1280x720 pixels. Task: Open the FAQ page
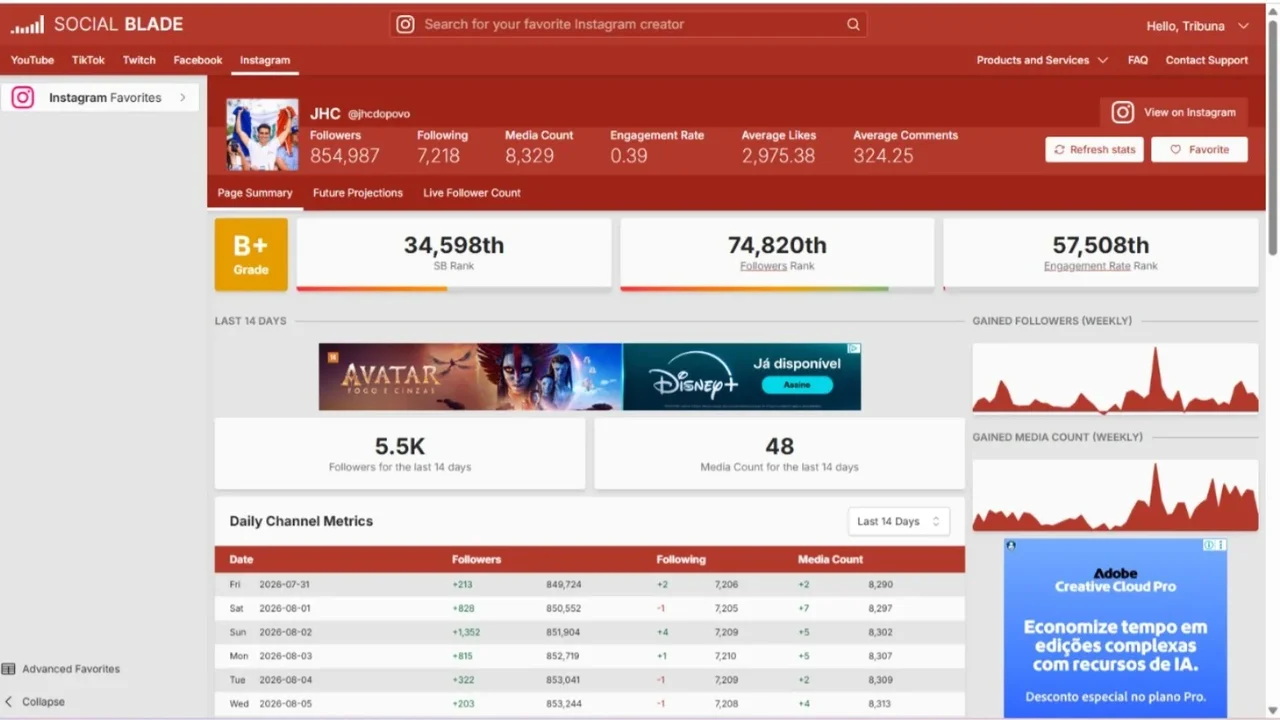[1138, 60]
